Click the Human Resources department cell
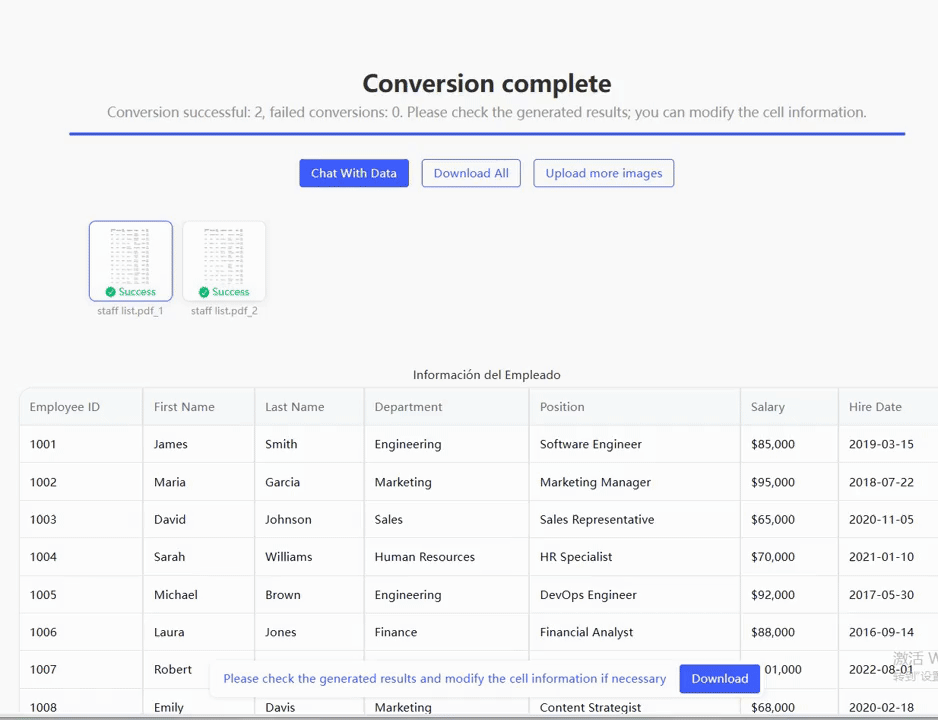Screen dimensions: 938x720 click(425, 557)
